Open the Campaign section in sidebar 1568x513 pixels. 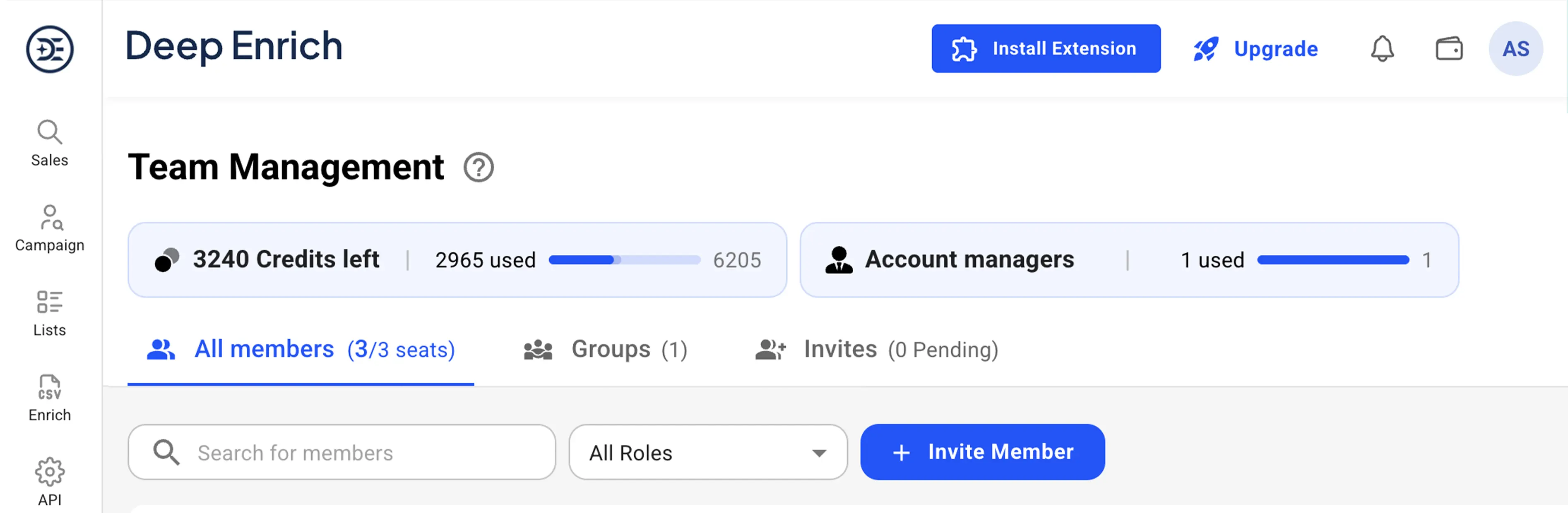(x=49, y=229)
